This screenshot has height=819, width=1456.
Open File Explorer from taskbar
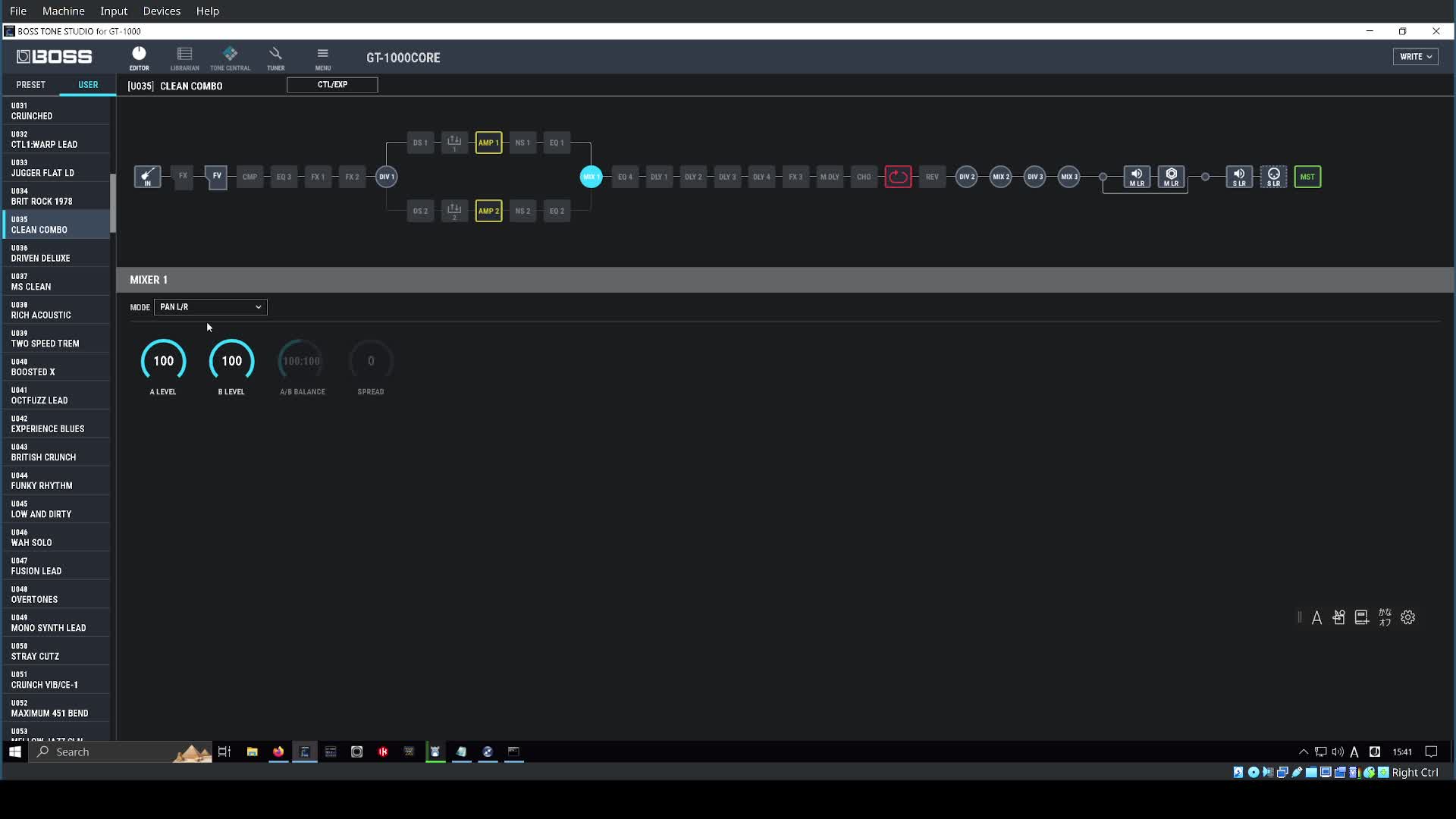click(x=252, y=752)
